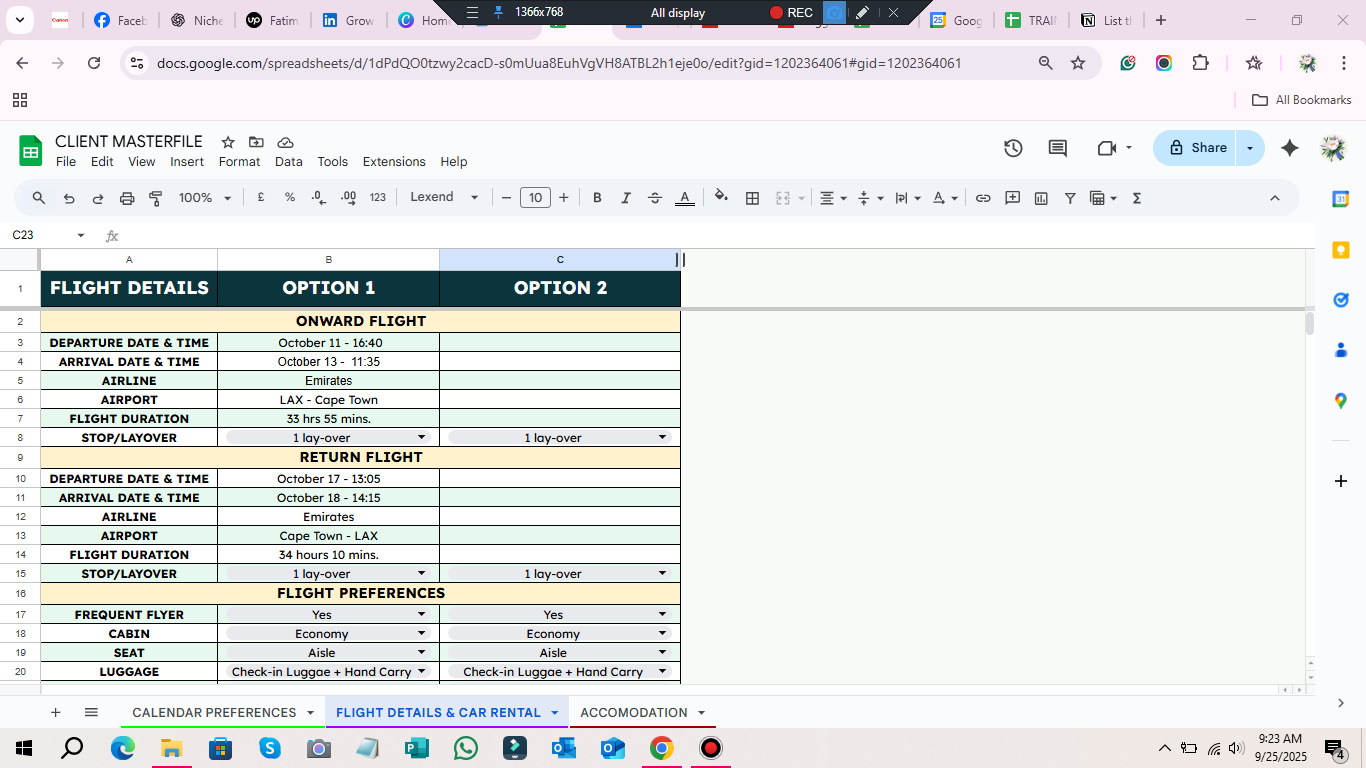Toggle bold formatting
The height and width of the screenshot is (768, 1366).
[x=597, y=198]
